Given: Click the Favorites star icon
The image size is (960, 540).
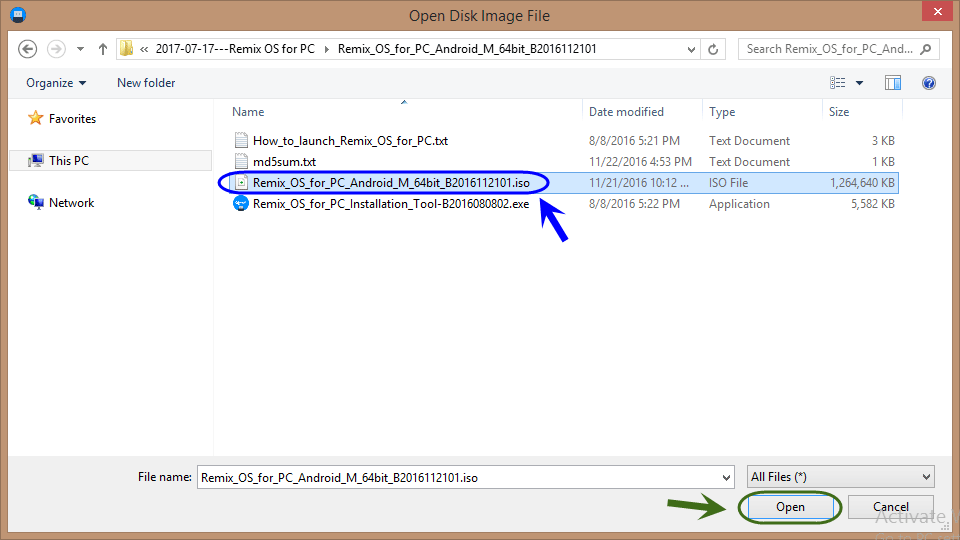Looking at the screenshot, I should [36, 118].
